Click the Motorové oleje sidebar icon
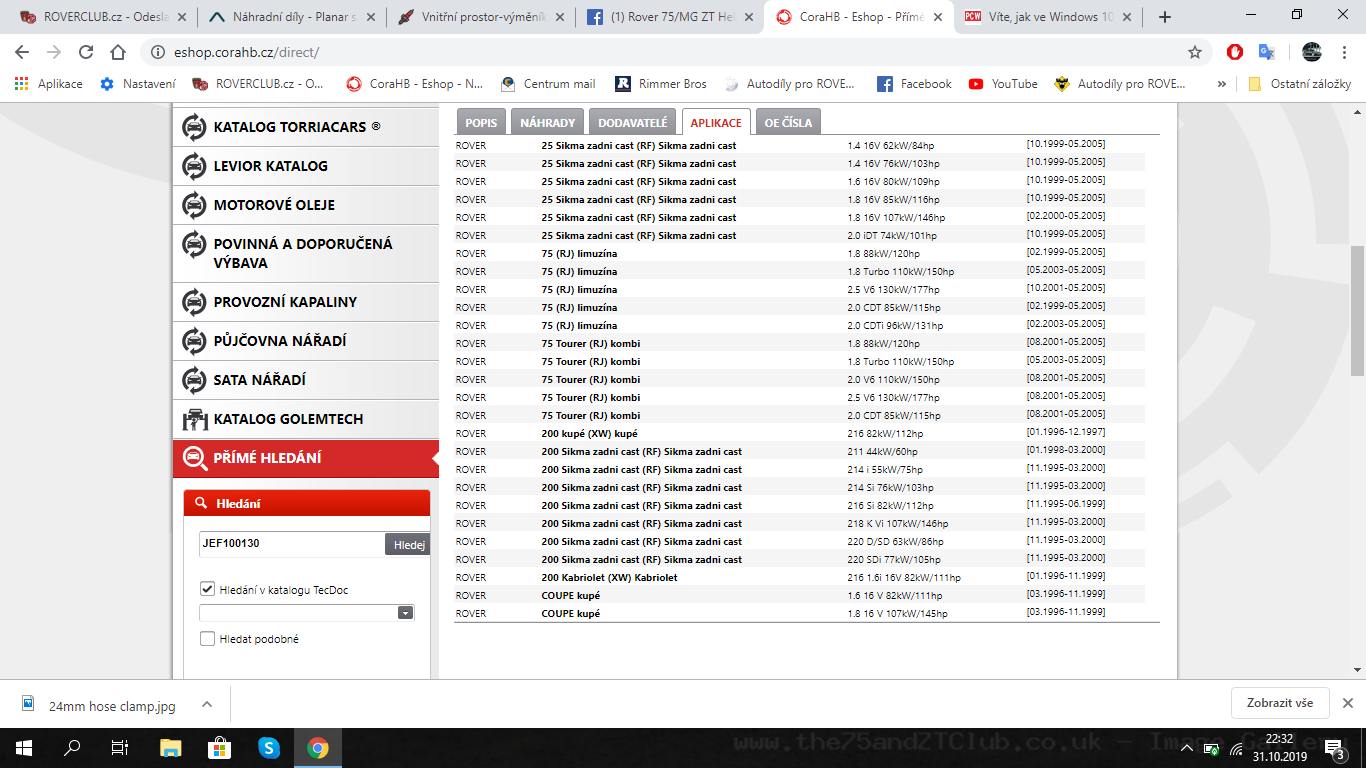1366x768 pixels. tap(194, 205)
